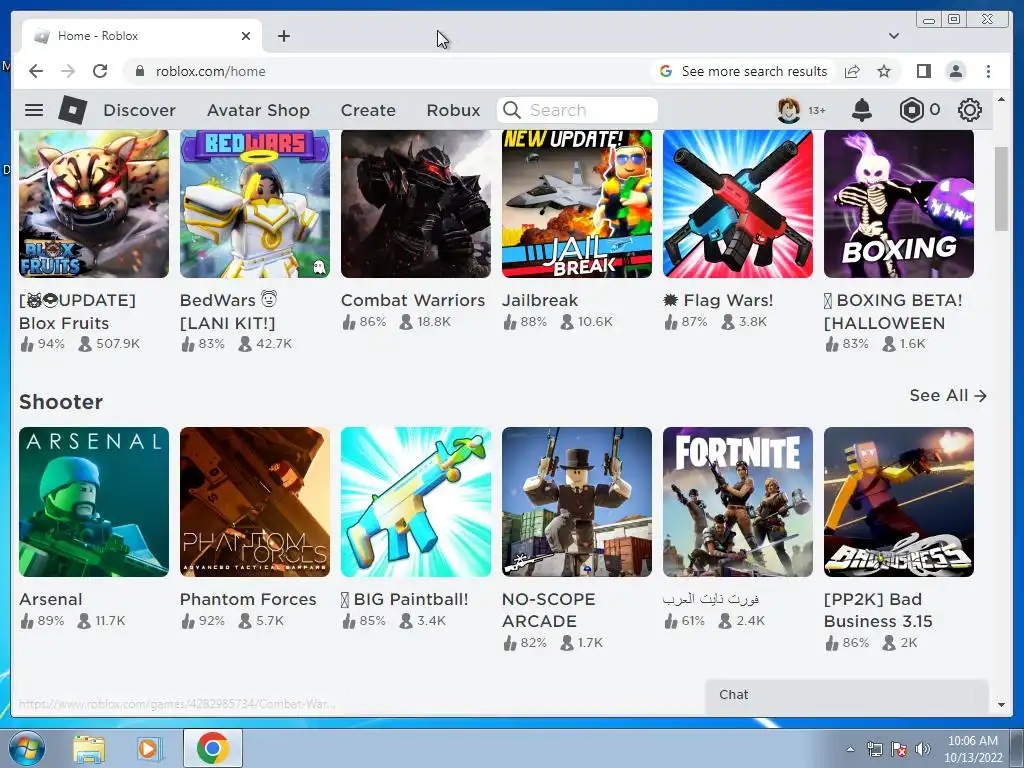Select the Home - Roblox tab
This screenshot has width=1024, height=768.
coord(142,36)
